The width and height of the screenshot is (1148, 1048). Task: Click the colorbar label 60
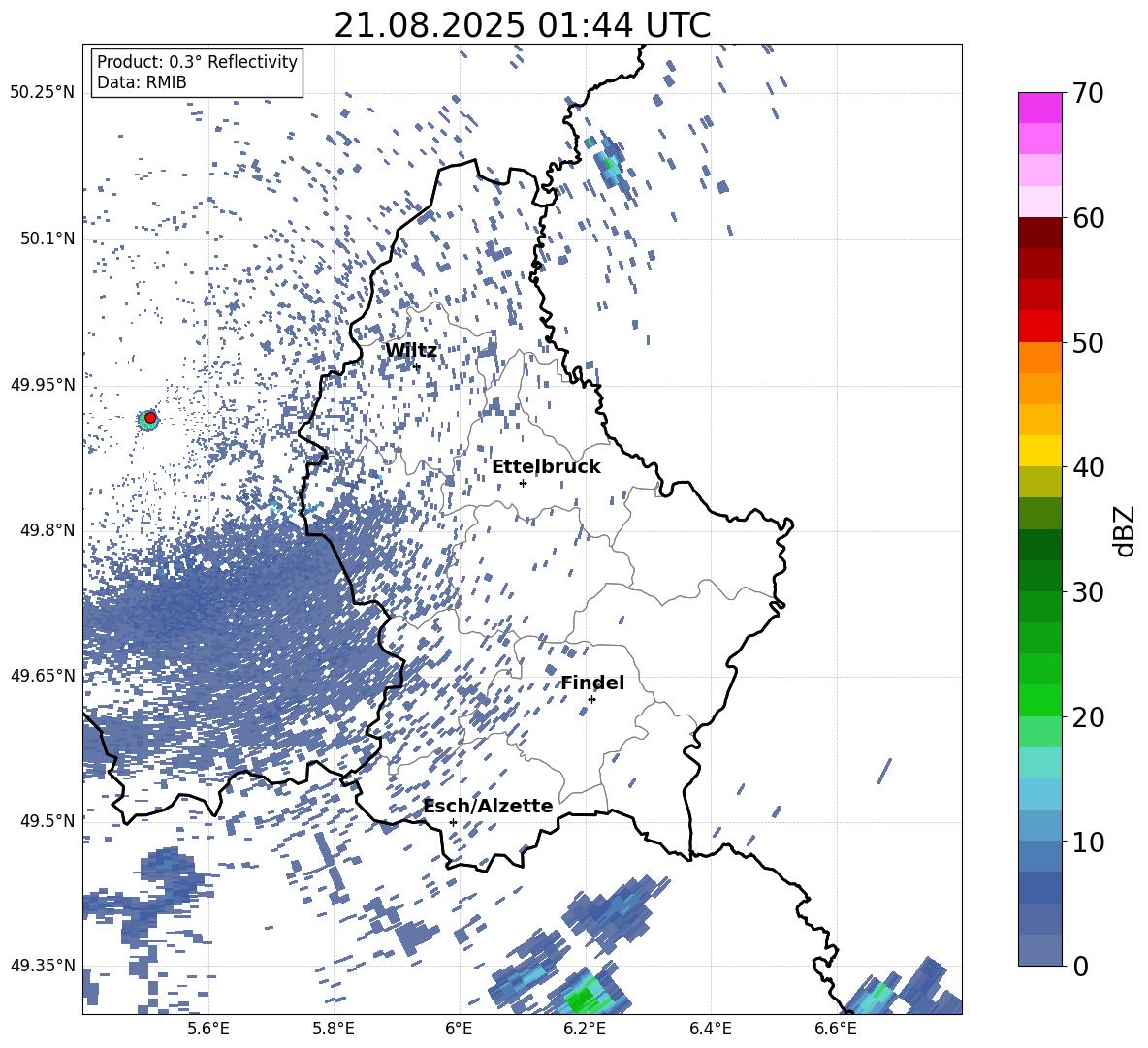1087,218
